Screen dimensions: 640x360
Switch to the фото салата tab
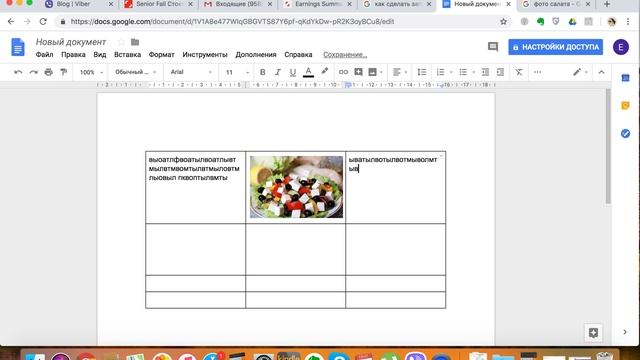pos(556,4)
